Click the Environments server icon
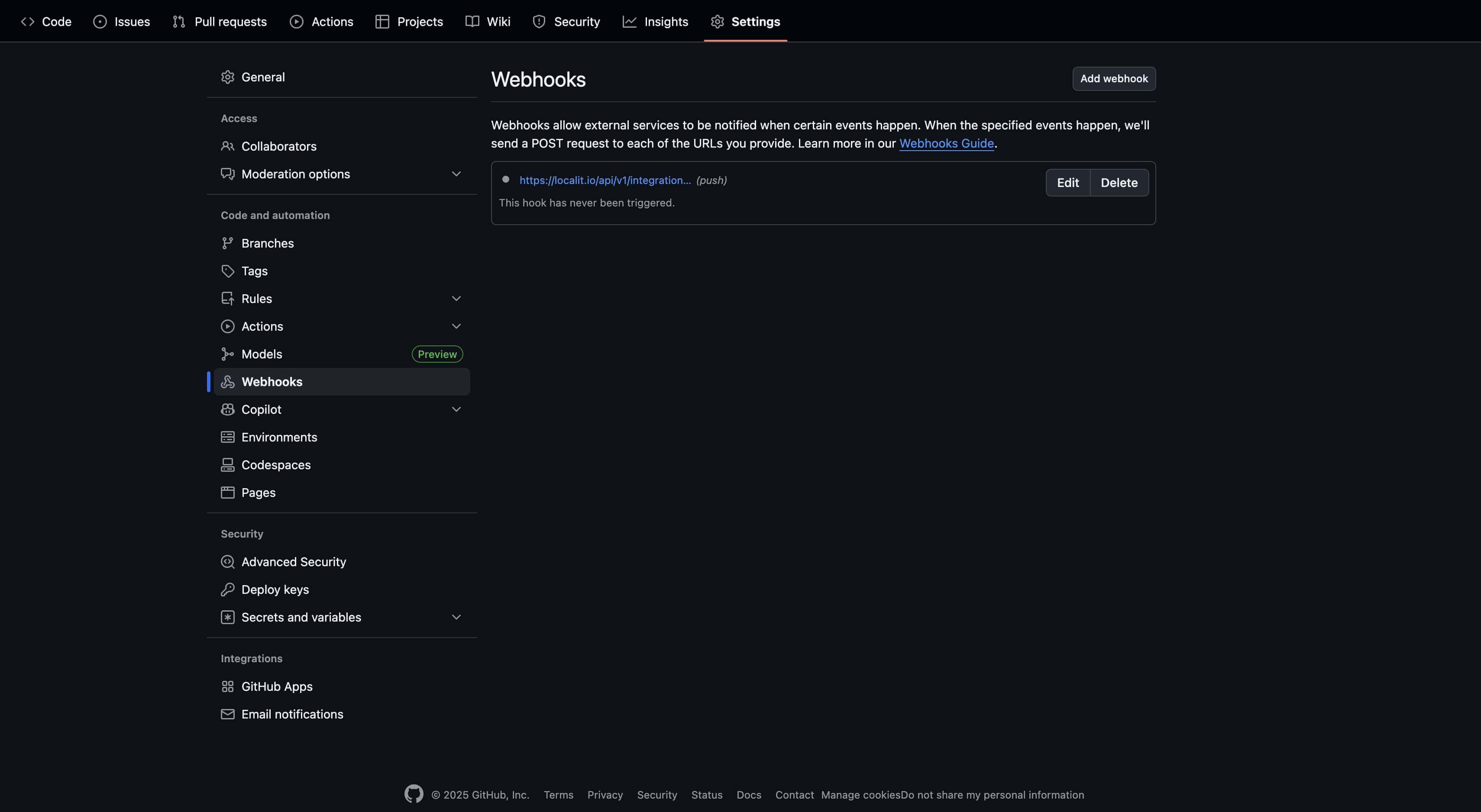Image resolution: width=1481 pixels, height=812 pixels. click(x=228, y=437)
